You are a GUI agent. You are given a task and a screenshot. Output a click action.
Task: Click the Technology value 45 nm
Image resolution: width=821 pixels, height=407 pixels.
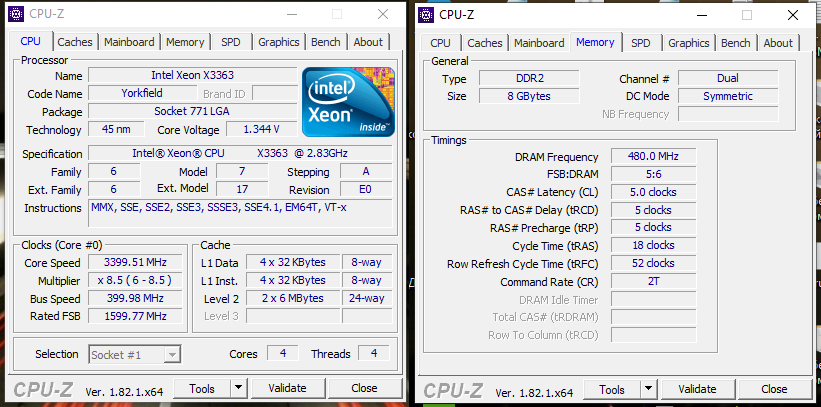[x=116, y=129]
